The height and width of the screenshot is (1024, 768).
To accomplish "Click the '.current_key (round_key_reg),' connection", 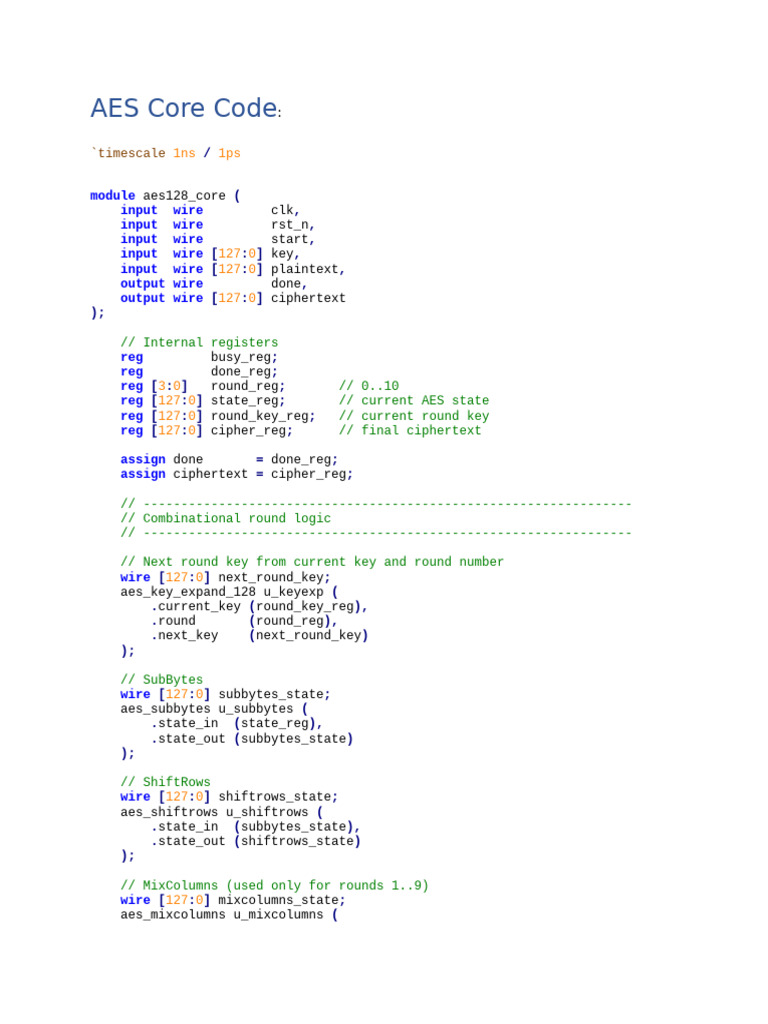I will pos(259,606).
